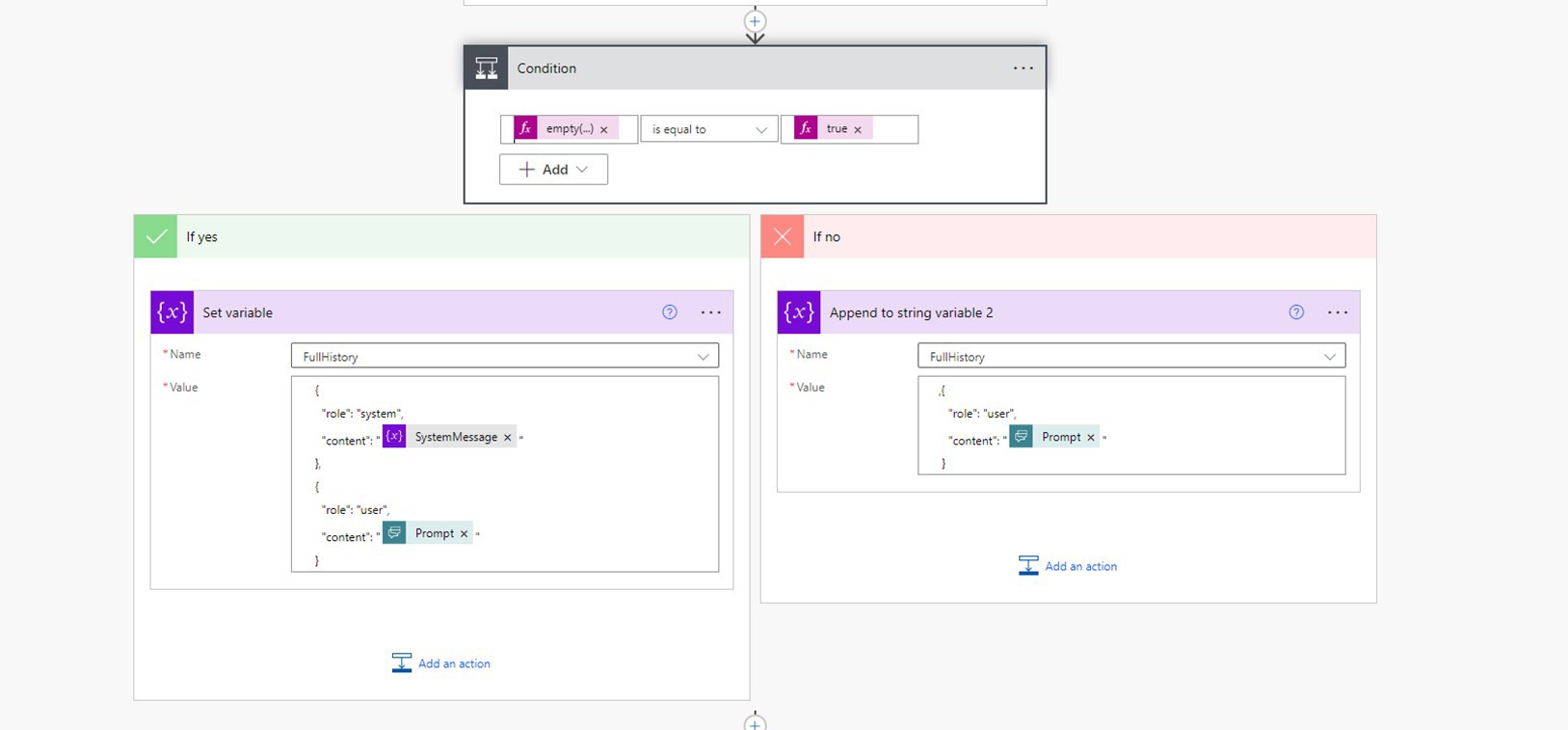This screenshot has width=1568, height=730.
Task: Open Append to string variable 2 ellipsis menu
Action: coord(1338,312)
